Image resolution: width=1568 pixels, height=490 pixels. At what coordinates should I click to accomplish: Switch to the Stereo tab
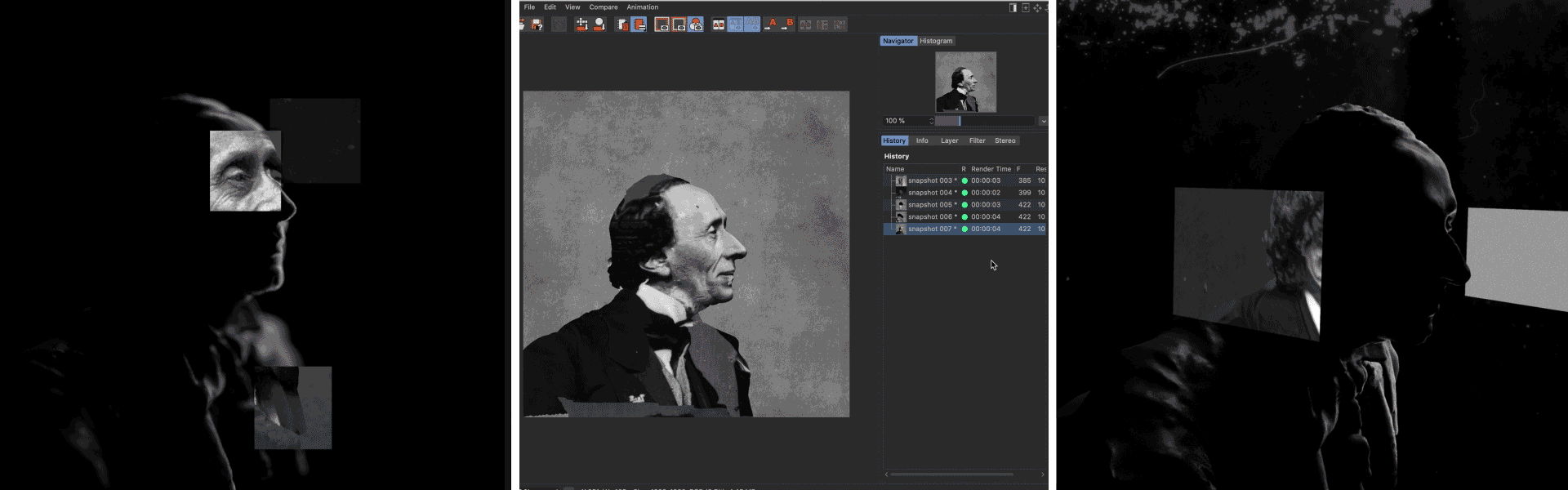pyautogui.click(x=1004, y=140)
